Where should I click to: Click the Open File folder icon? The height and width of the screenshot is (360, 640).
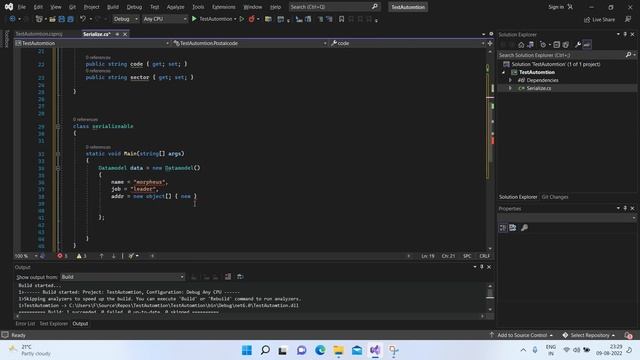pos(52,19)
